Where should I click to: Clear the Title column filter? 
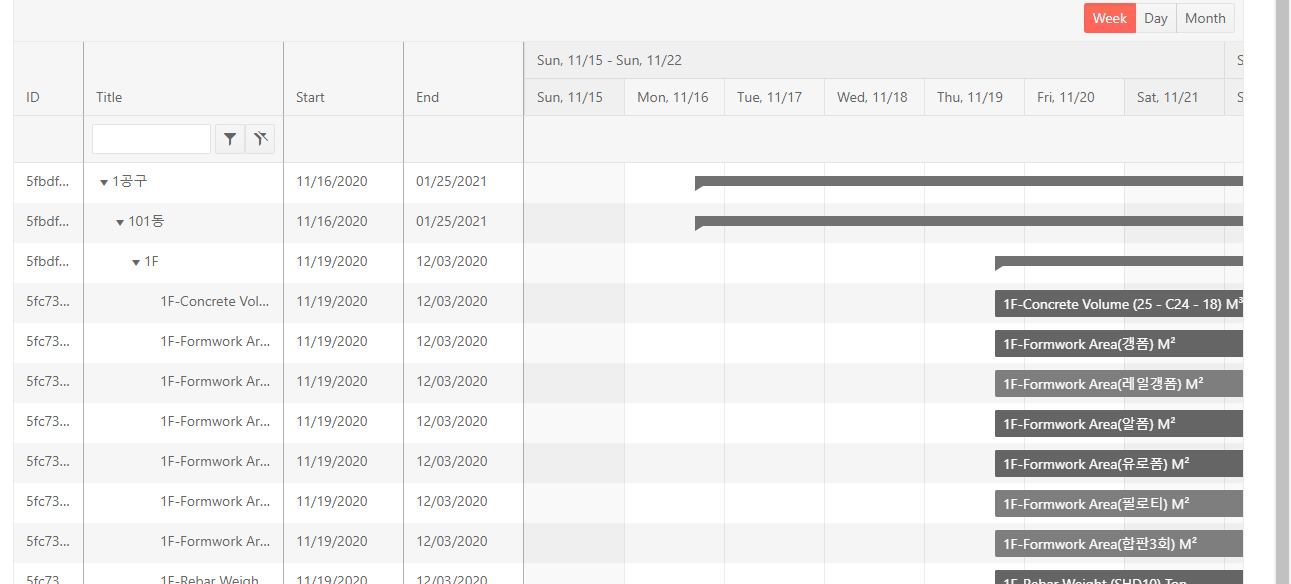tap(259, 138)
